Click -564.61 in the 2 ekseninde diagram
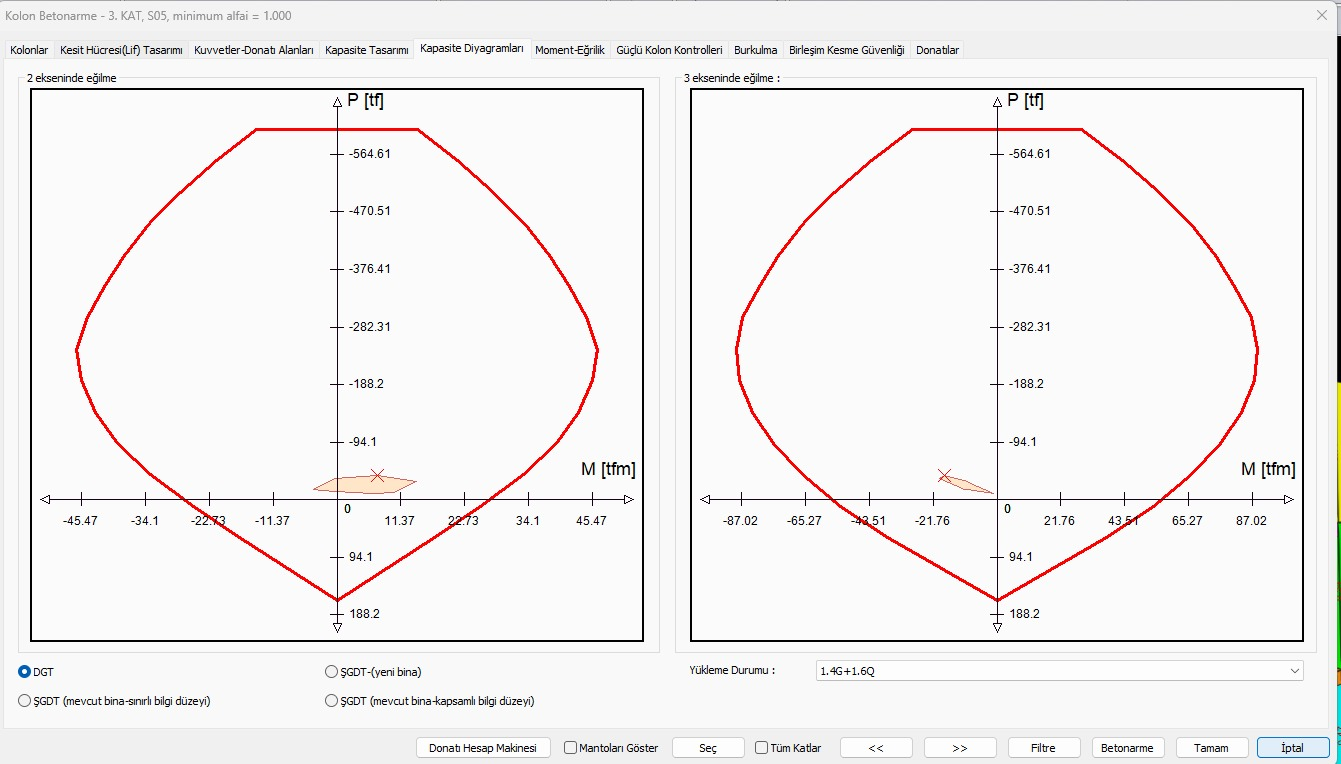Image resolution: width=1341 pixels, height=764 pixels. [x=367, y=153]
